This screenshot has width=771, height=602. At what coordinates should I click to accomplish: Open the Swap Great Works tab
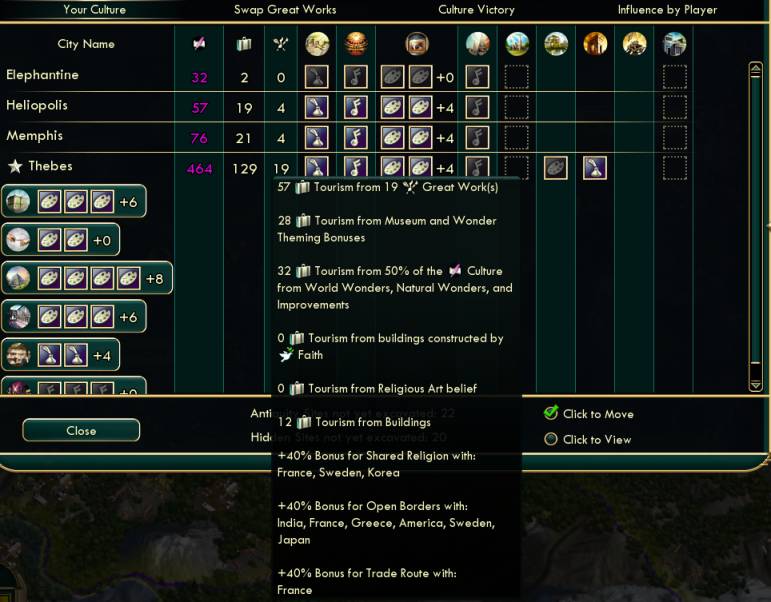click(x=285, y=10)
